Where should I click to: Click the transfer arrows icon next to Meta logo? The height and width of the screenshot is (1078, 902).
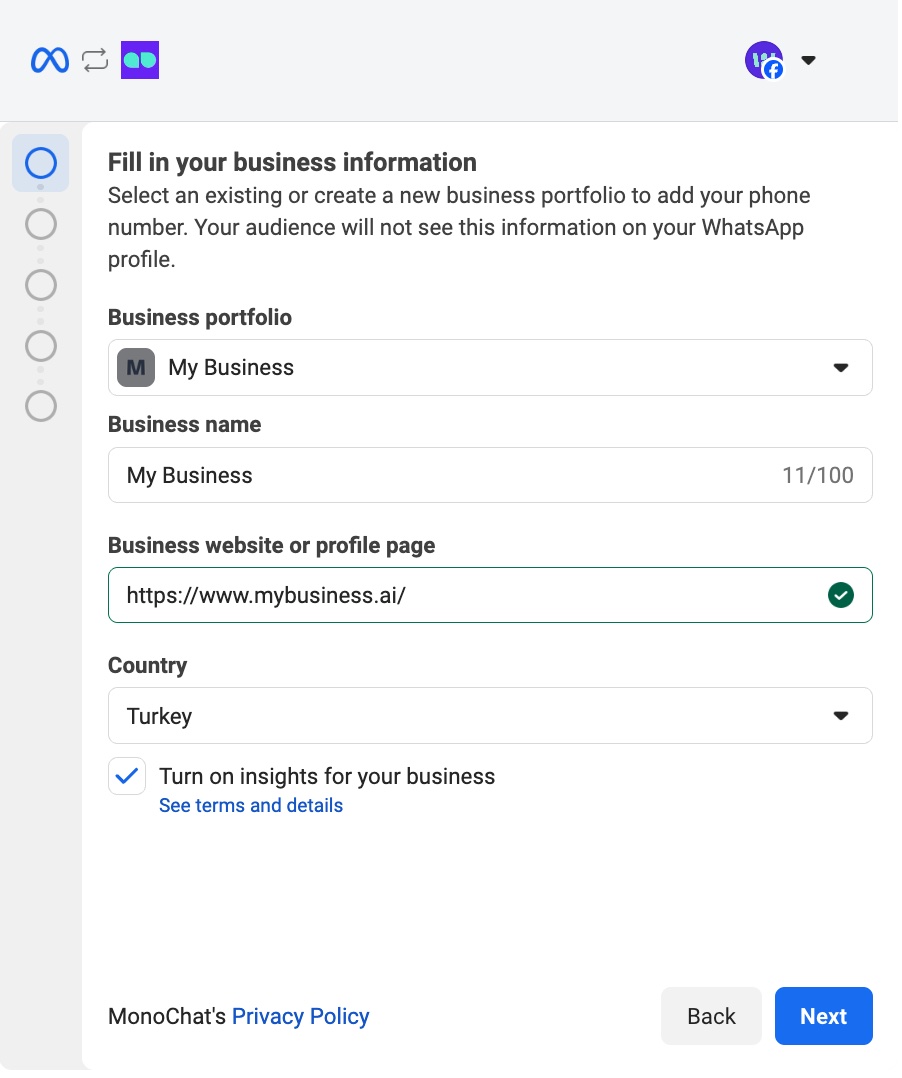click(94, 60)
